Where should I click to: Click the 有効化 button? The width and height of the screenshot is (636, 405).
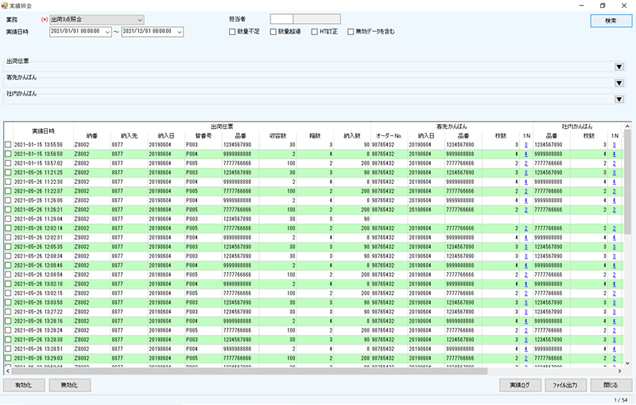point(24,384)
